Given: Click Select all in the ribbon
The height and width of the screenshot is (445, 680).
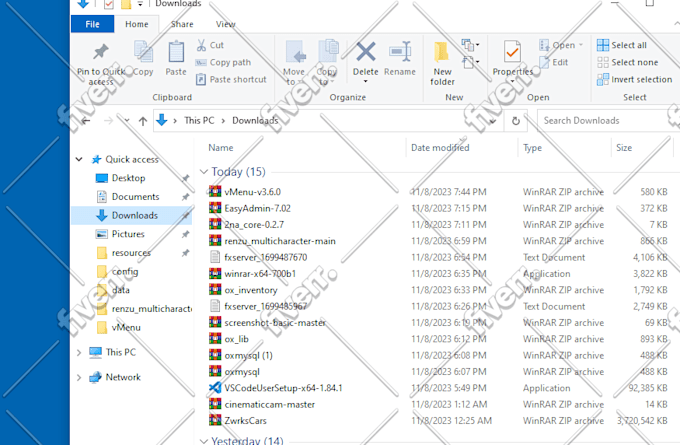Looking at the screenshot, I should [x=621, y=45].
